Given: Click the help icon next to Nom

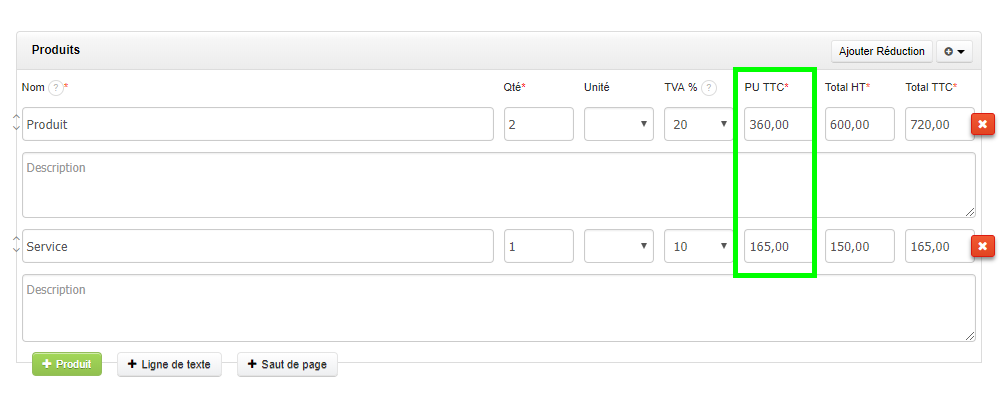Looking at the screenshot, I should 56,88.
